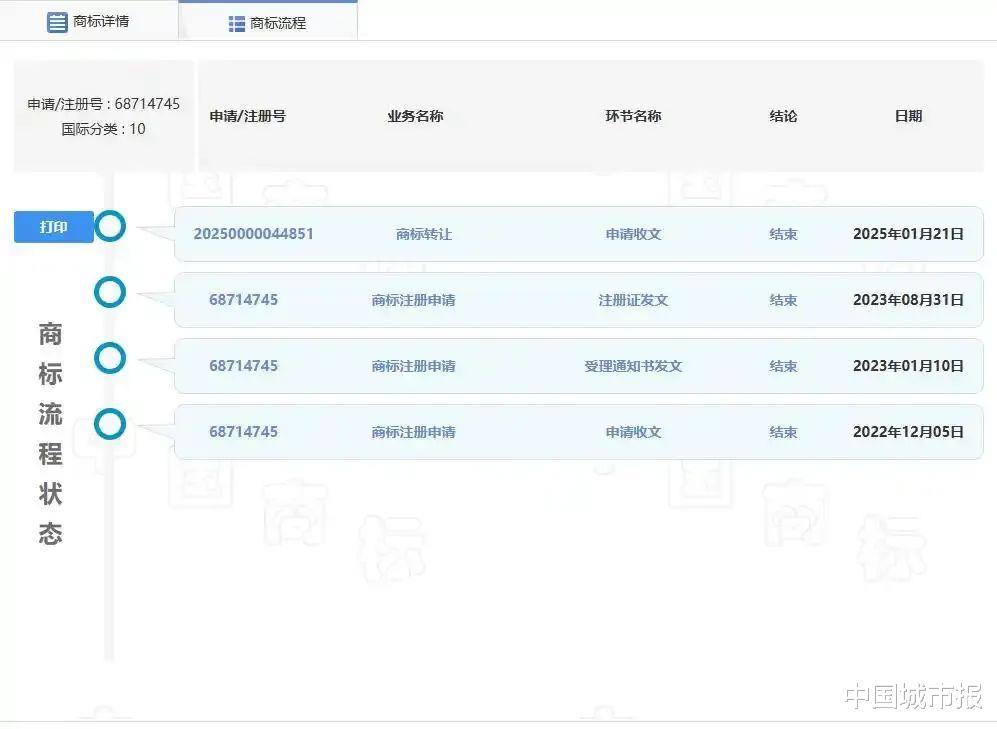This screenshot has width=997, height=729.
Task: Click 商标注册申请 in the 注册证发文 row
Action: point(413,300)
